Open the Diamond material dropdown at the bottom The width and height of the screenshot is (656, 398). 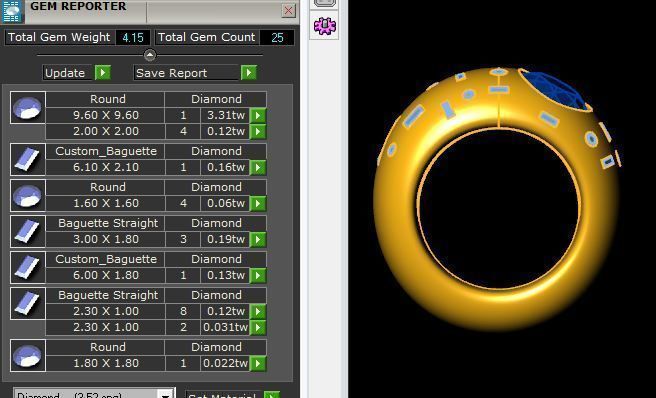165,395
